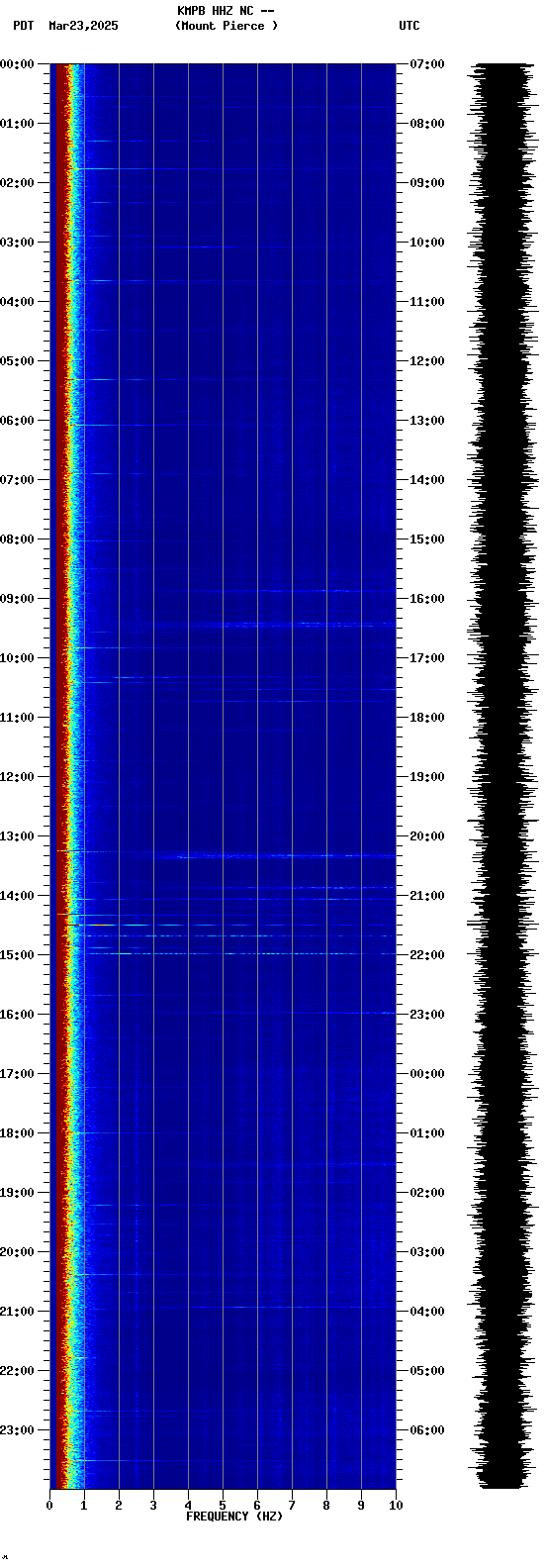Click the '2' frequency axis tick label
546x1568 pixels.
click(x=119, y=1506)
